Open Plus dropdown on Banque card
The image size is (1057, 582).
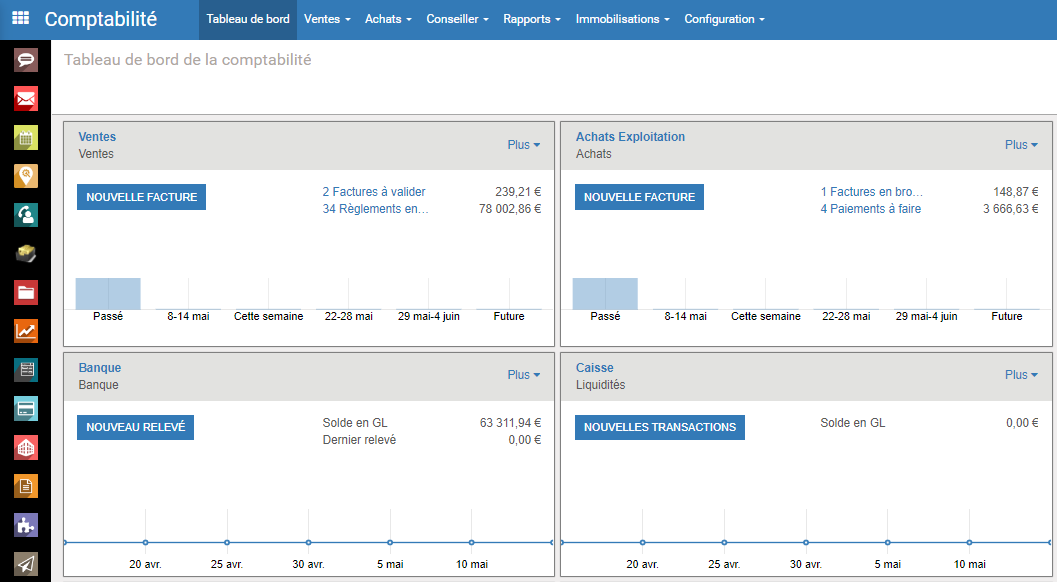[x=524, y=375]
